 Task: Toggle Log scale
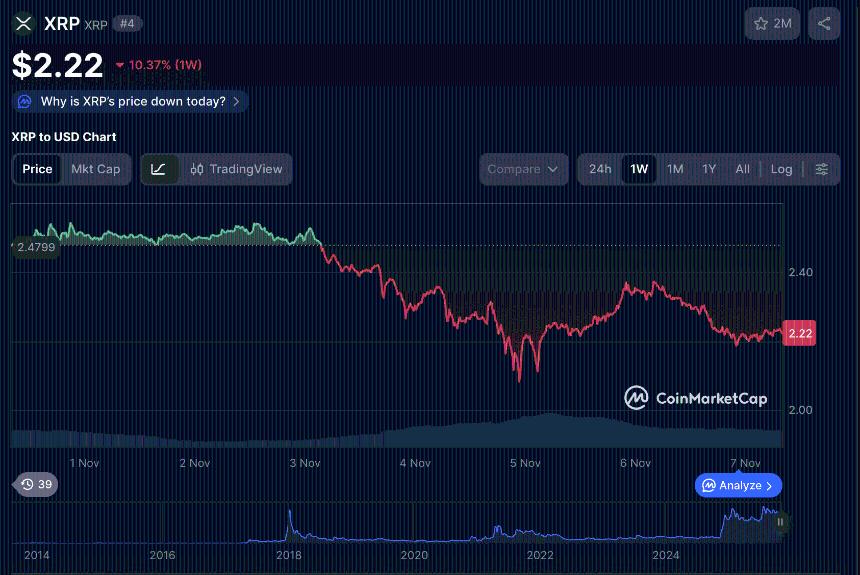point(782,169)
